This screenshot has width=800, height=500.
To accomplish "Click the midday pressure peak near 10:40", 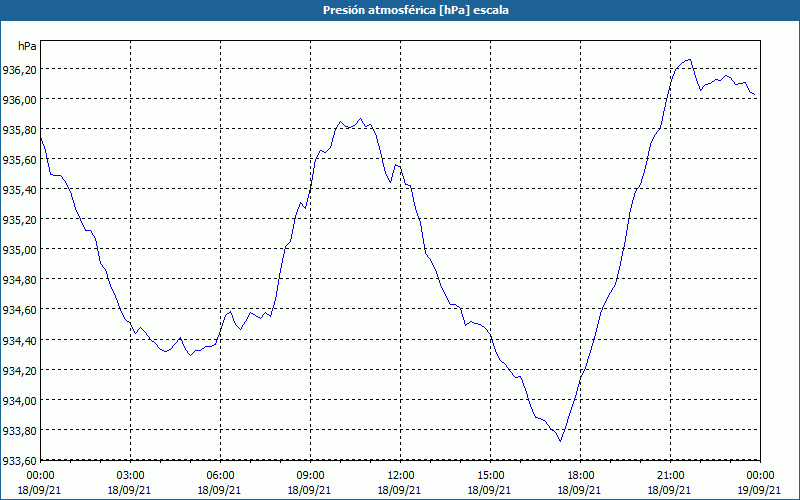I will 360,118.
